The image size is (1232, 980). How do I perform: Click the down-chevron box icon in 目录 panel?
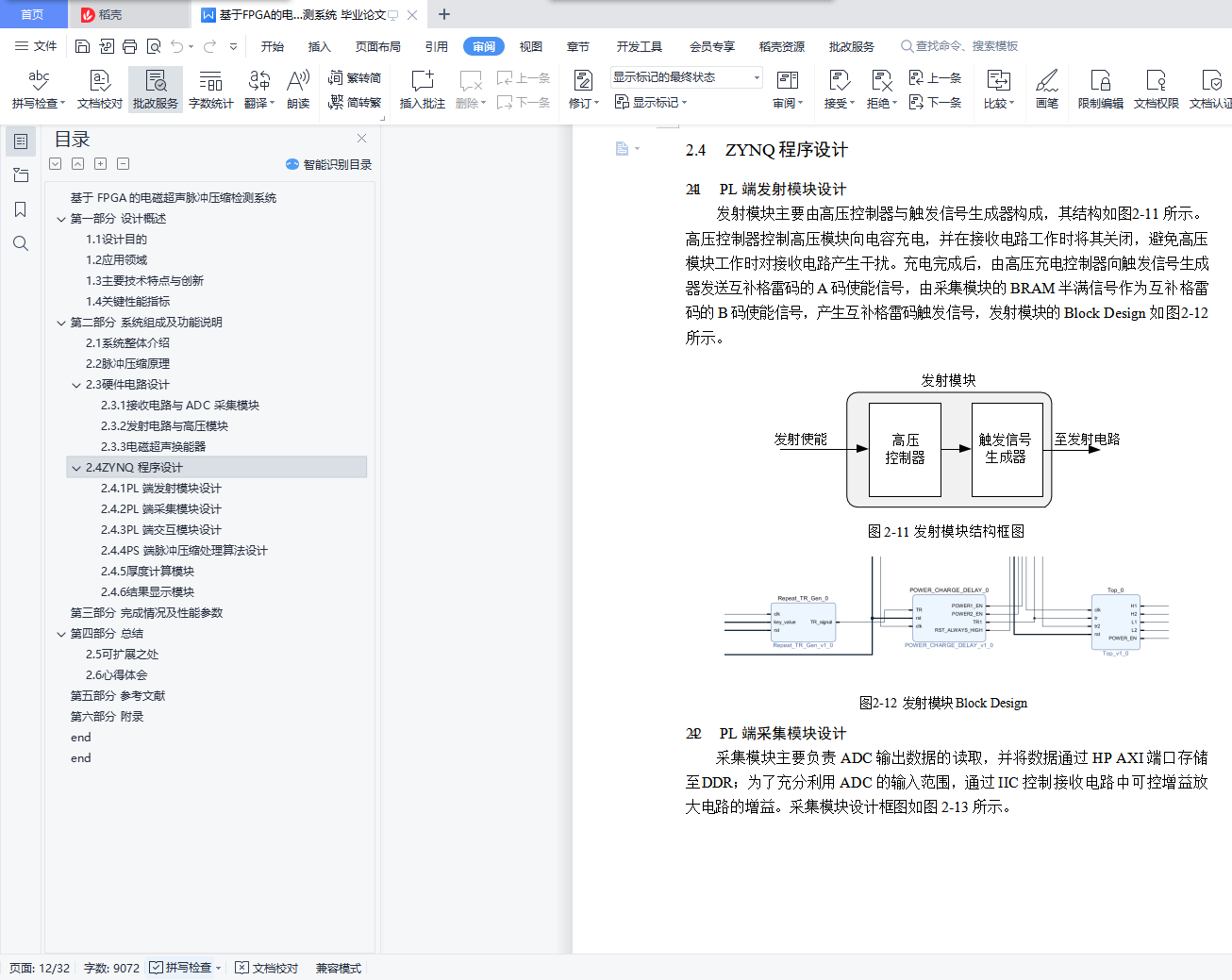point(56,164)
